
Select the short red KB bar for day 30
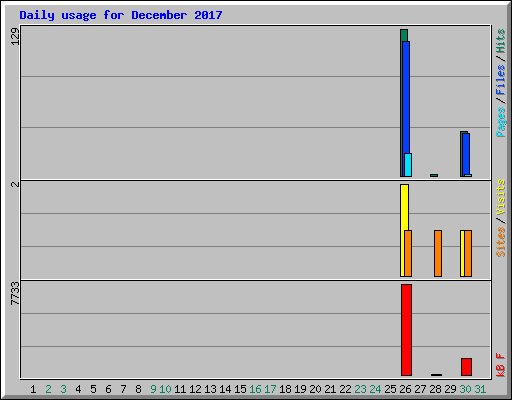(x=466, y=367)
